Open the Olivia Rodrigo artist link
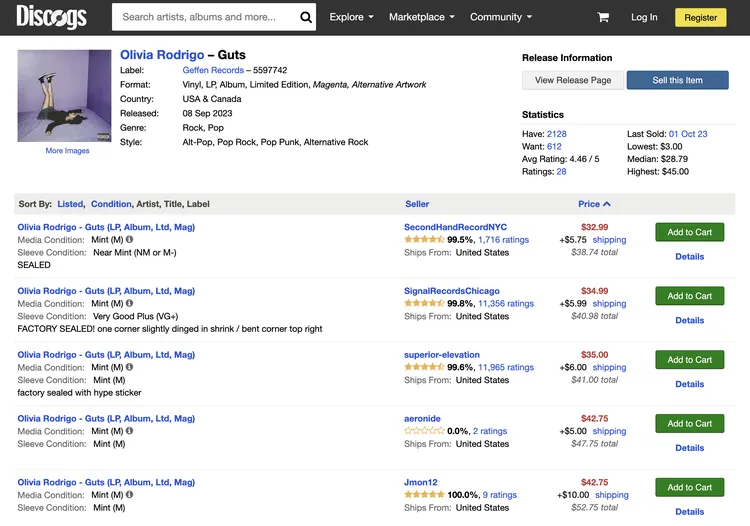 [162, 55]
